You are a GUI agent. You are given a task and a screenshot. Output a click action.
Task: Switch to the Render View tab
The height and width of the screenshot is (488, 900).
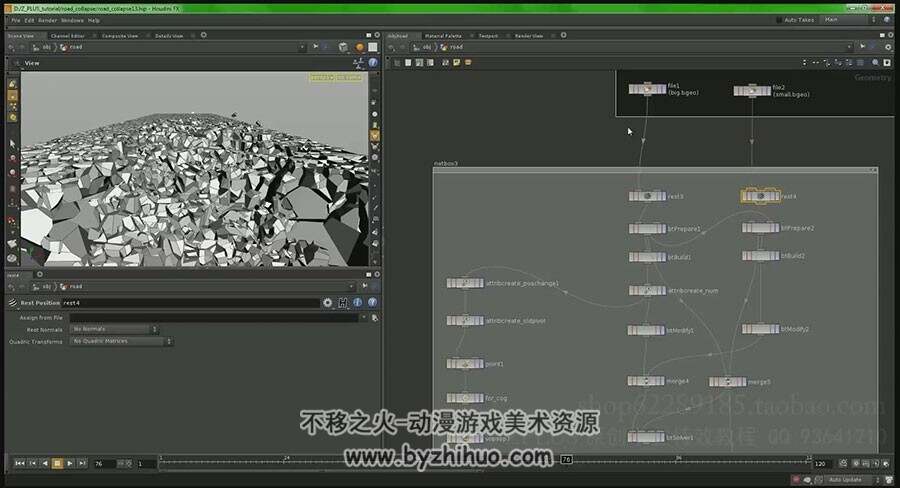pos(529,36)
